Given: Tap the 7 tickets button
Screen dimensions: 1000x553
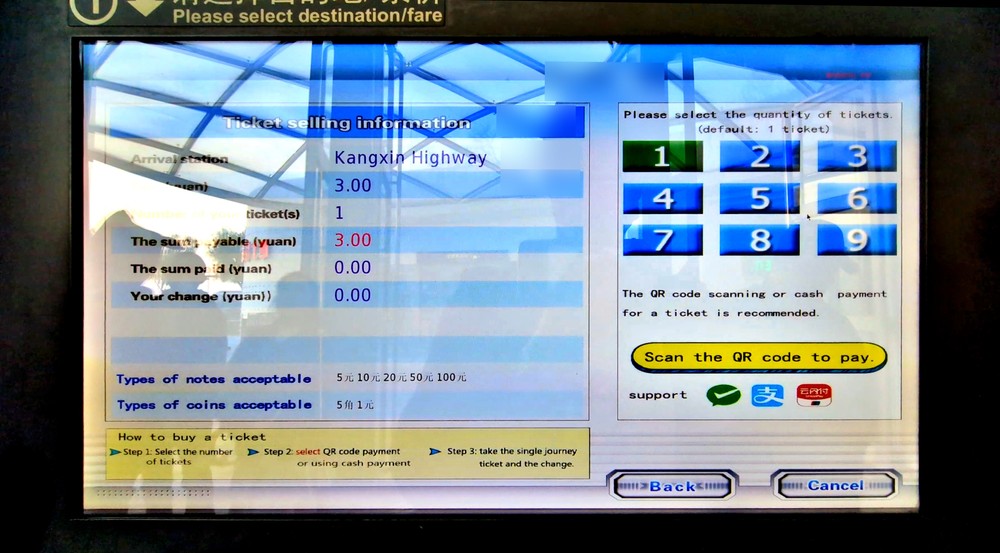Looking at the screenshot, I should tap(662, 240).
